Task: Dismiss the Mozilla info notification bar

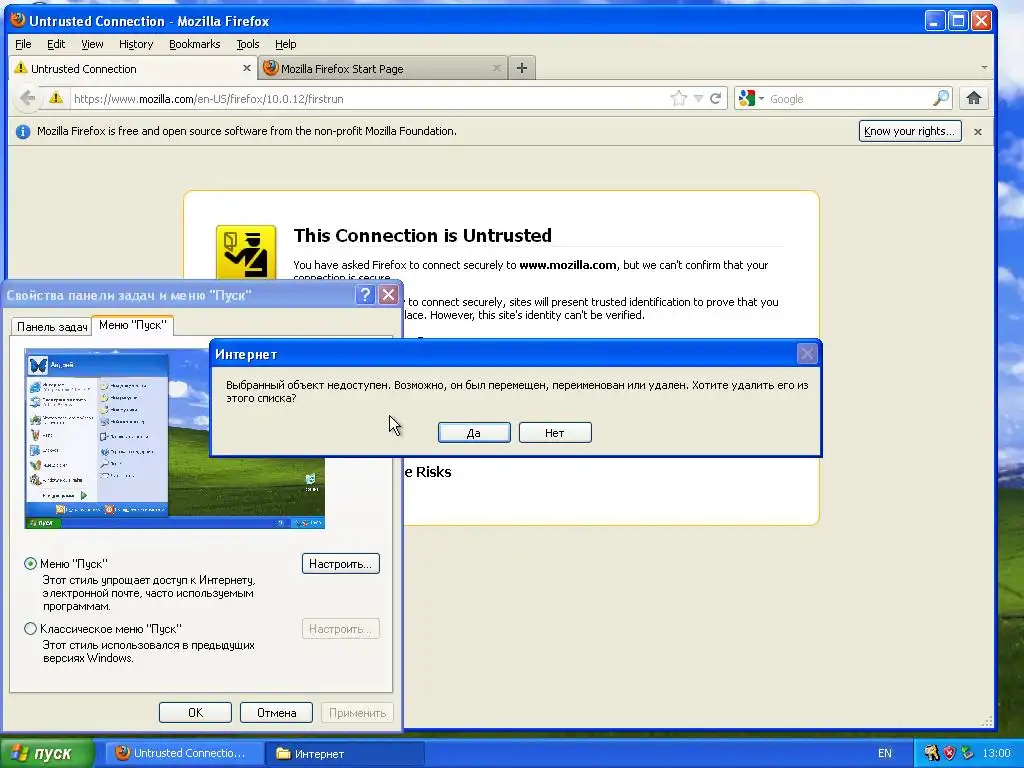Action: [978, 131]
